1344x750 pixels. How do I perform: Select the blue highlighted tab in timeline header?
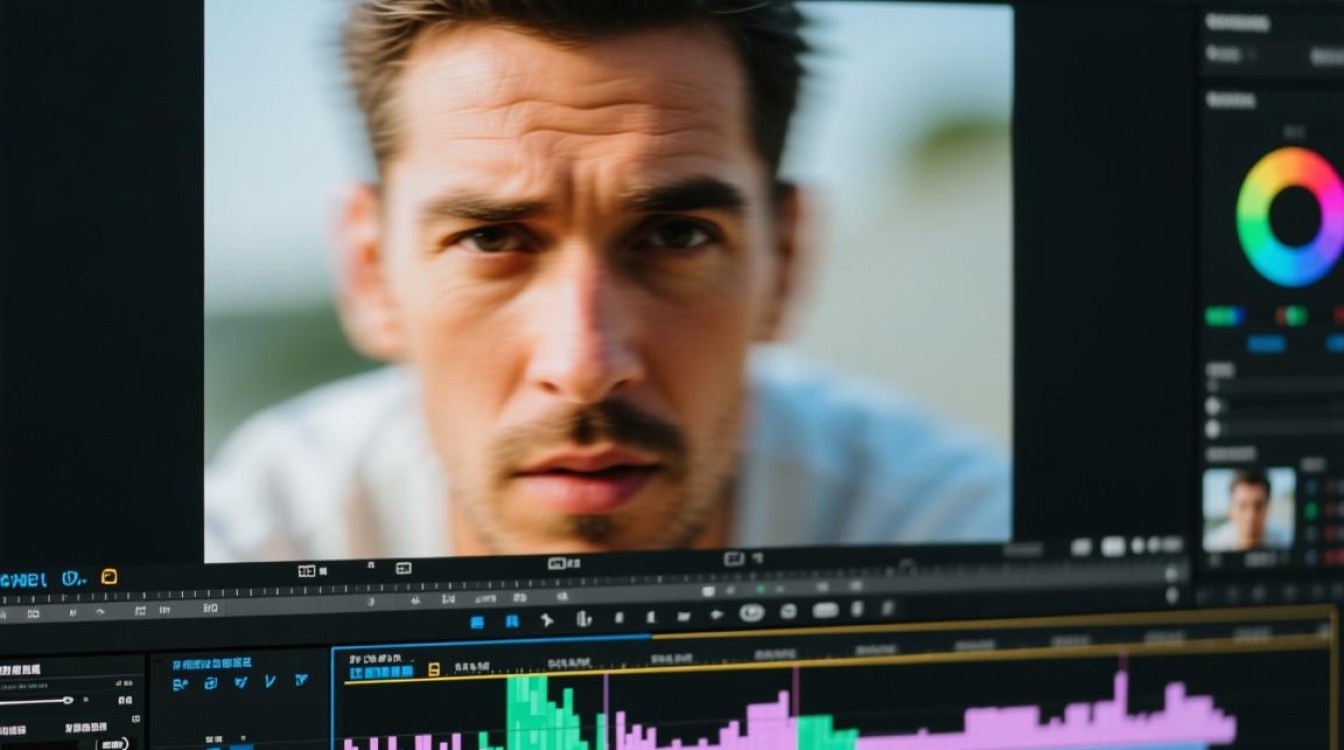[x=380, y=672]
